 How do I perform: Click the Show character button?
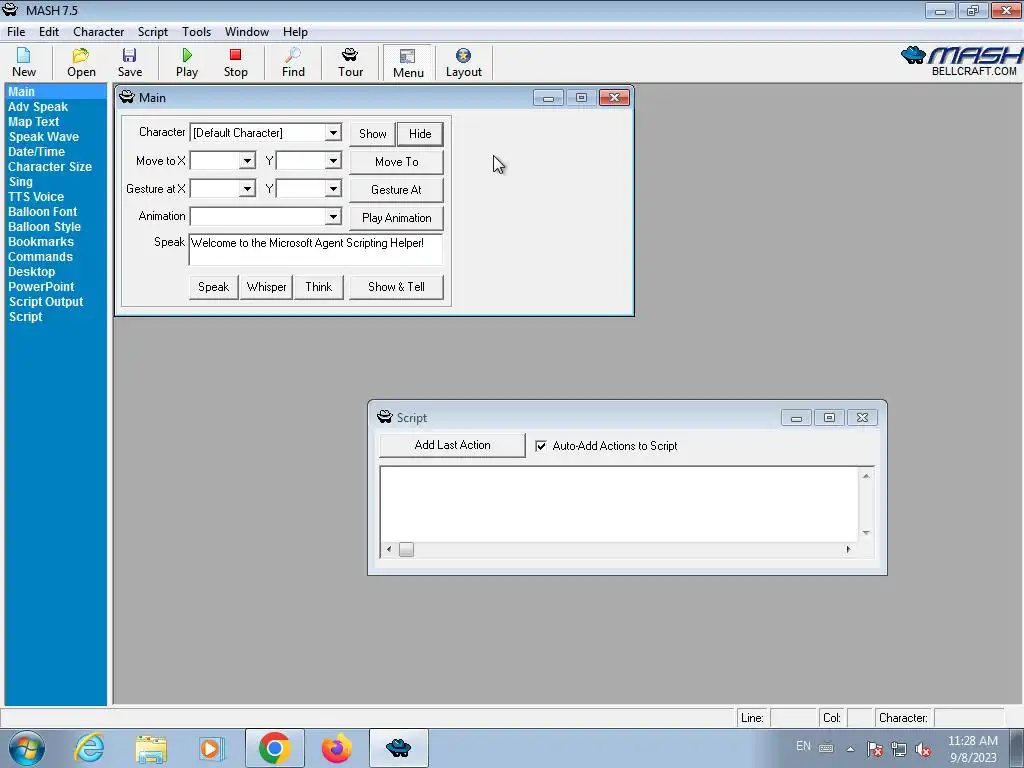click(373, 134)
